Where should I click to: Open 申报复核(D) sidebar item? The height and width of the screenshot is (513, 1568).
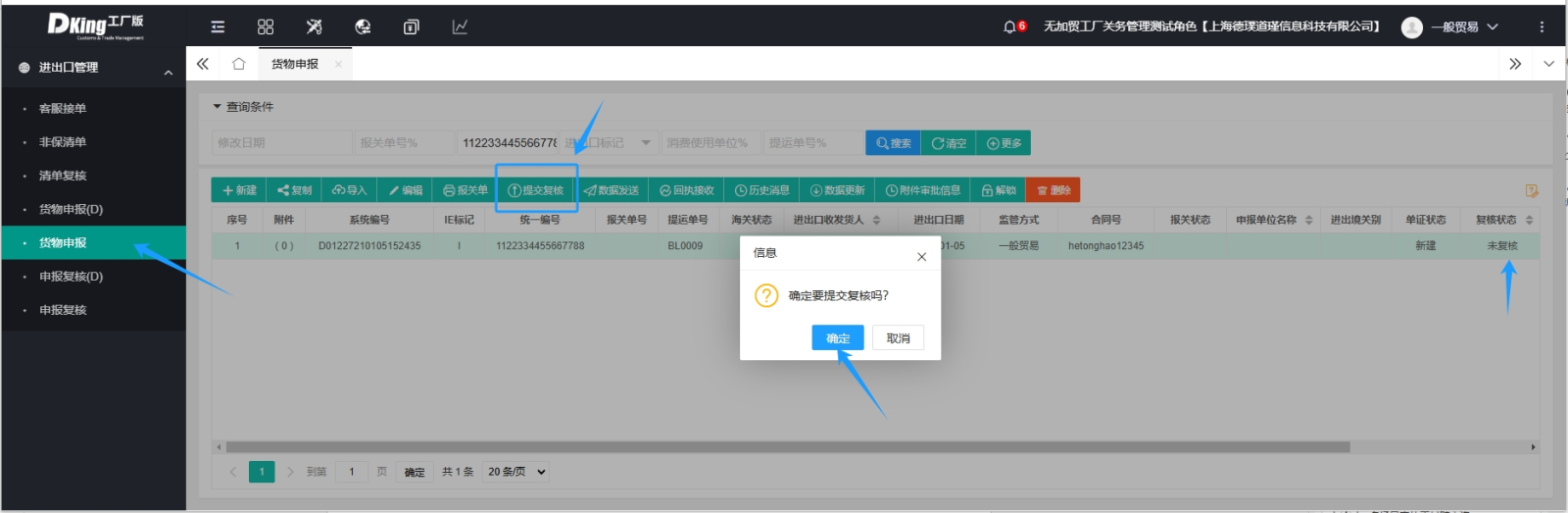click(x=93, y=277)
